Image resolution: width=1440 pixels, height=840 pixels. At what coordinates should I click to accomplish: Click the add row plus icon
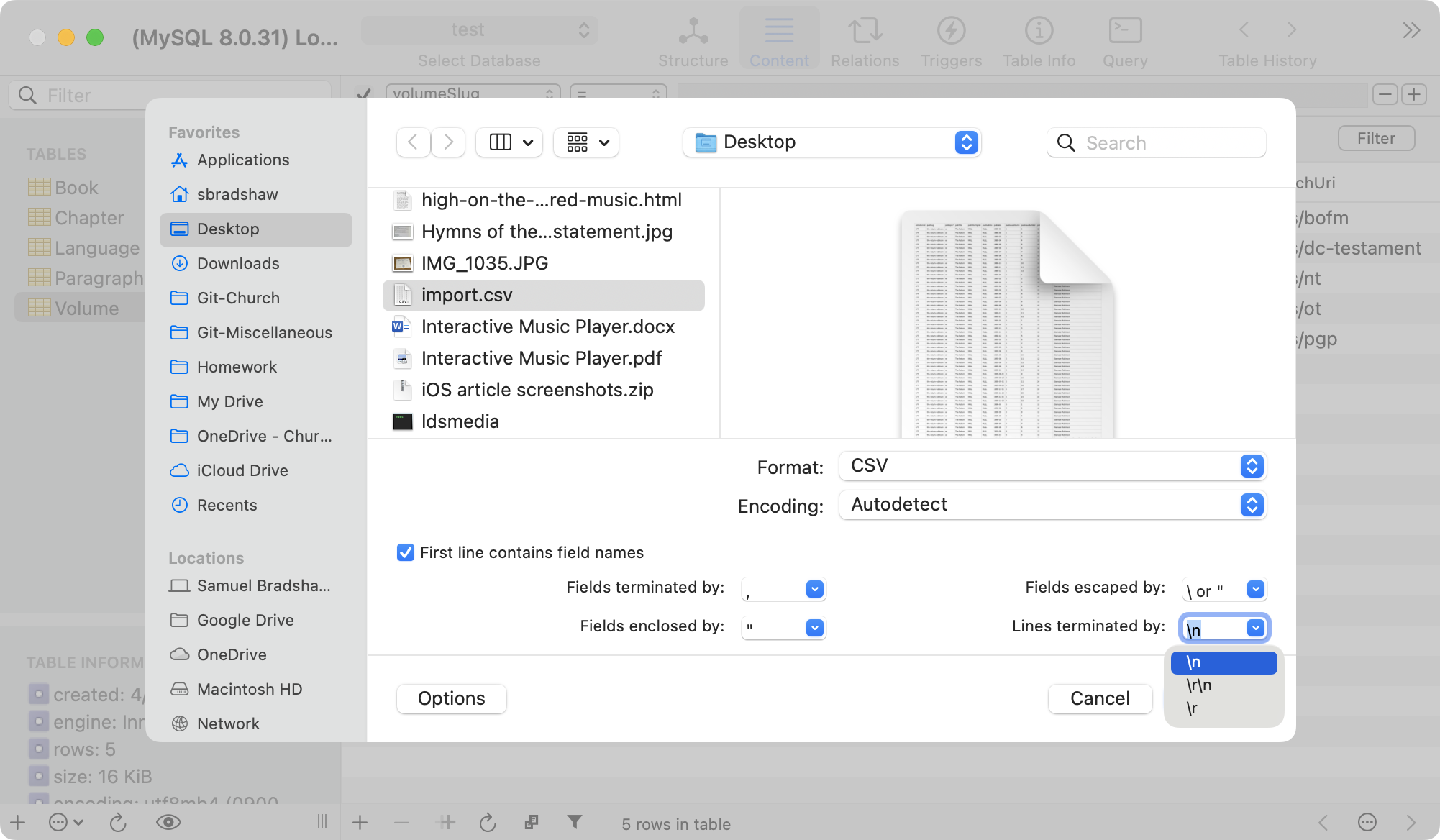(x=360, y=823)
